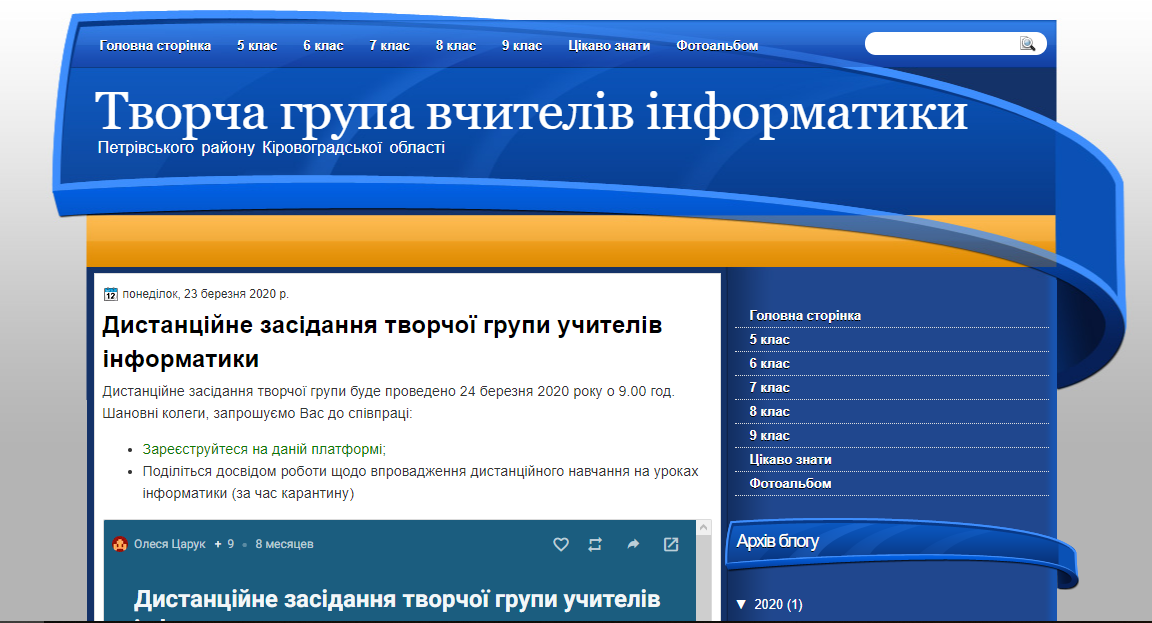Click the Архів блогу heading
Screen dimensions: 1152x623
coord(777,541)
